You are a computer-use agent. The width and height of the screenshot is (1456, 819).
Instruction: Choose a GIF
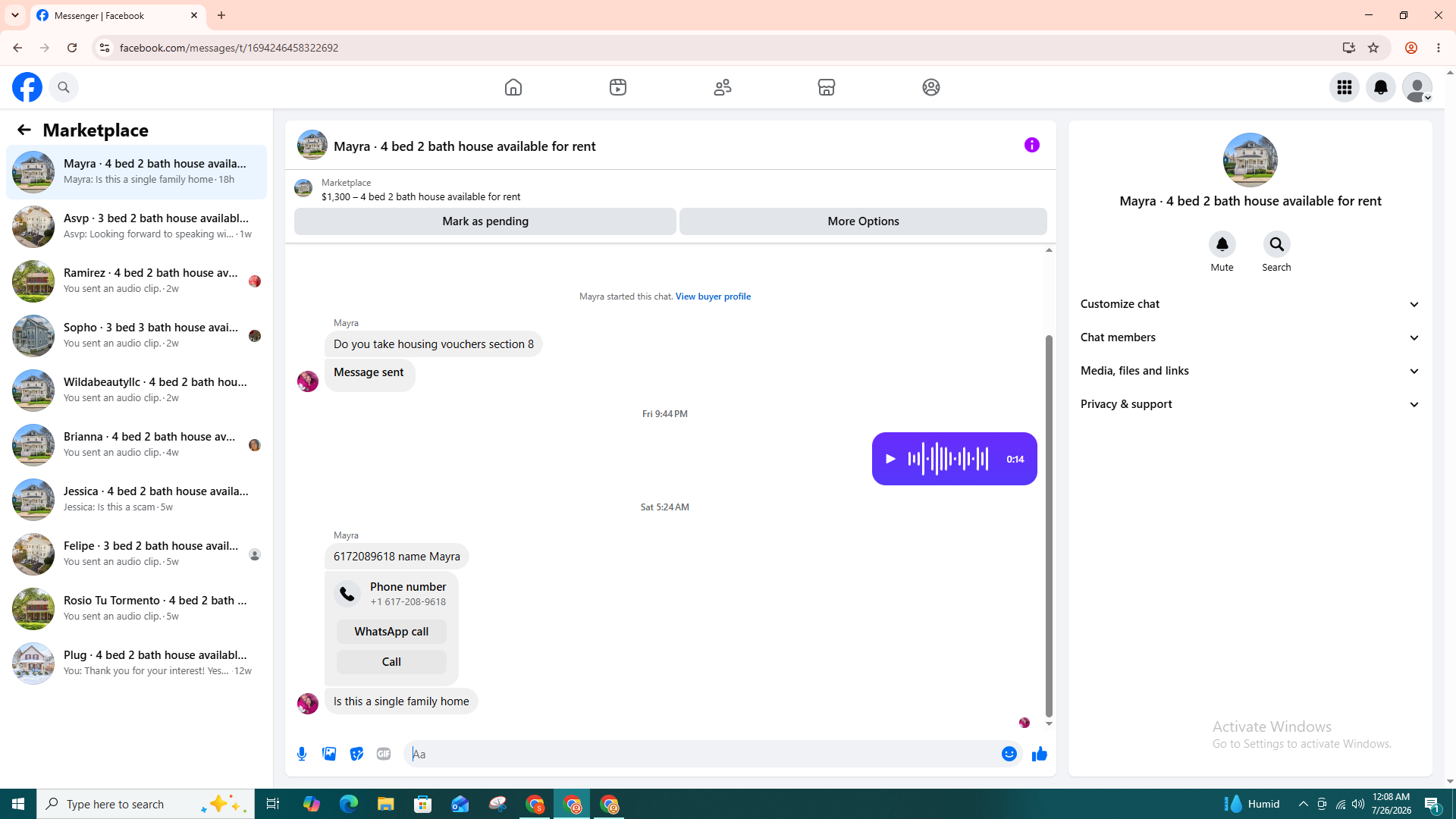point(384,754)
